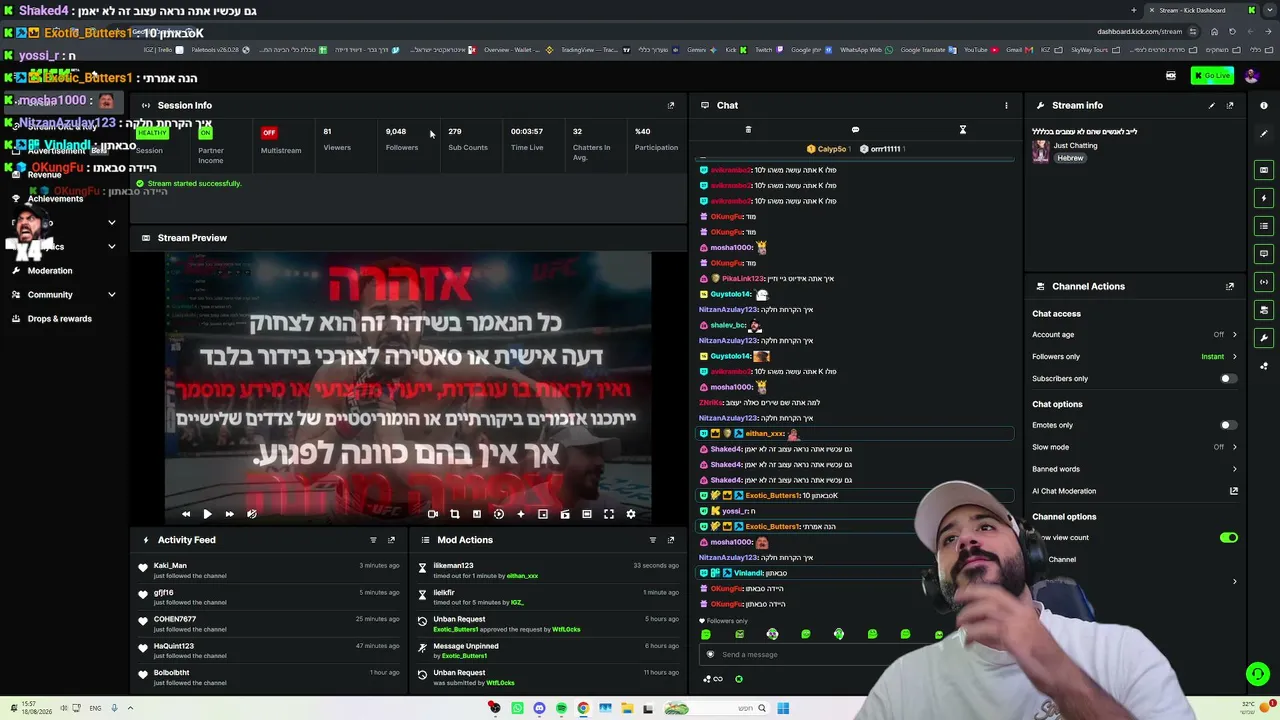
Task: Play the stream preview video
Action: (x=207, y=514)
